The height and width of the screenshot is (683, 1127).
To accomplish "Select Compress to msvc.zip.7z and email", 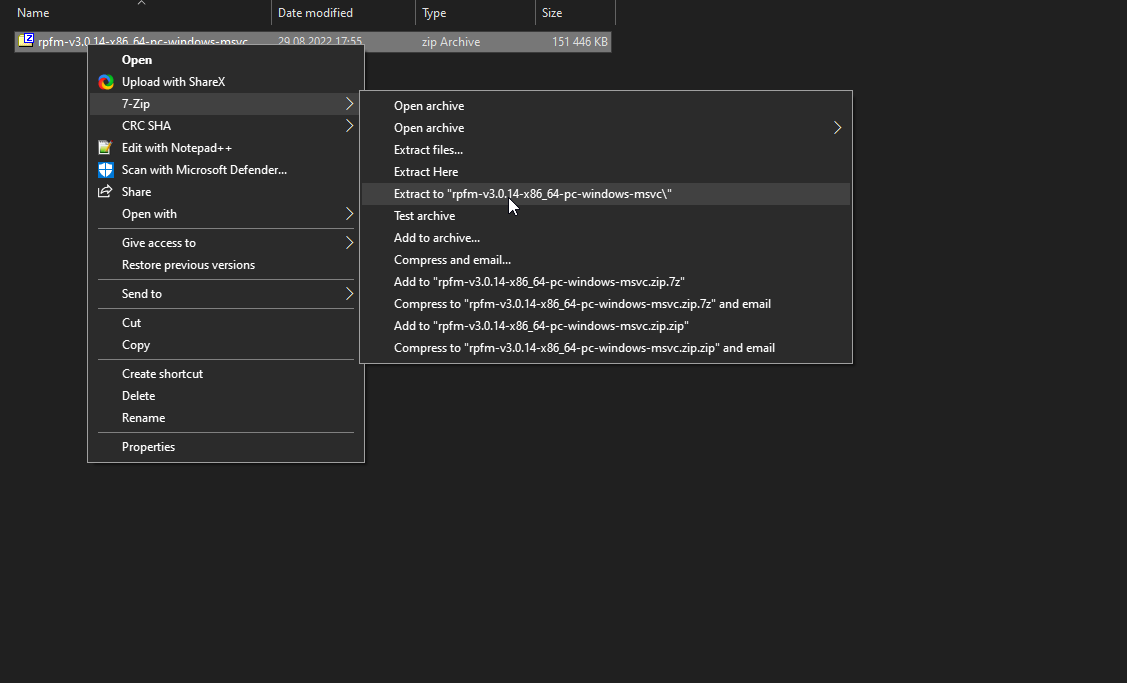I will pos(606,303).
